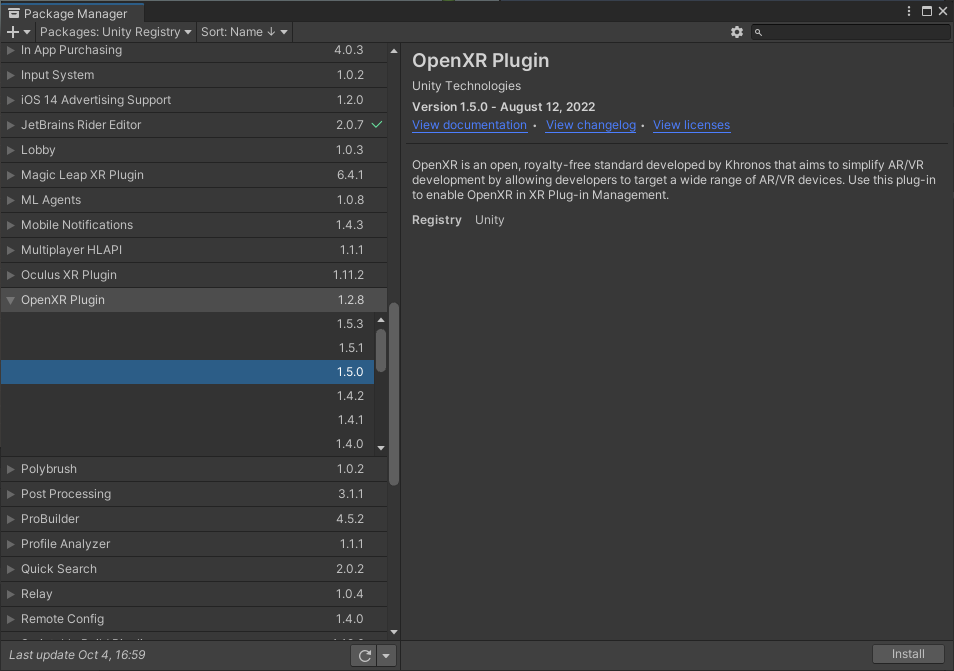Select the Relay package
Viewport: 954px width, 671px height.
click(193, 594)
